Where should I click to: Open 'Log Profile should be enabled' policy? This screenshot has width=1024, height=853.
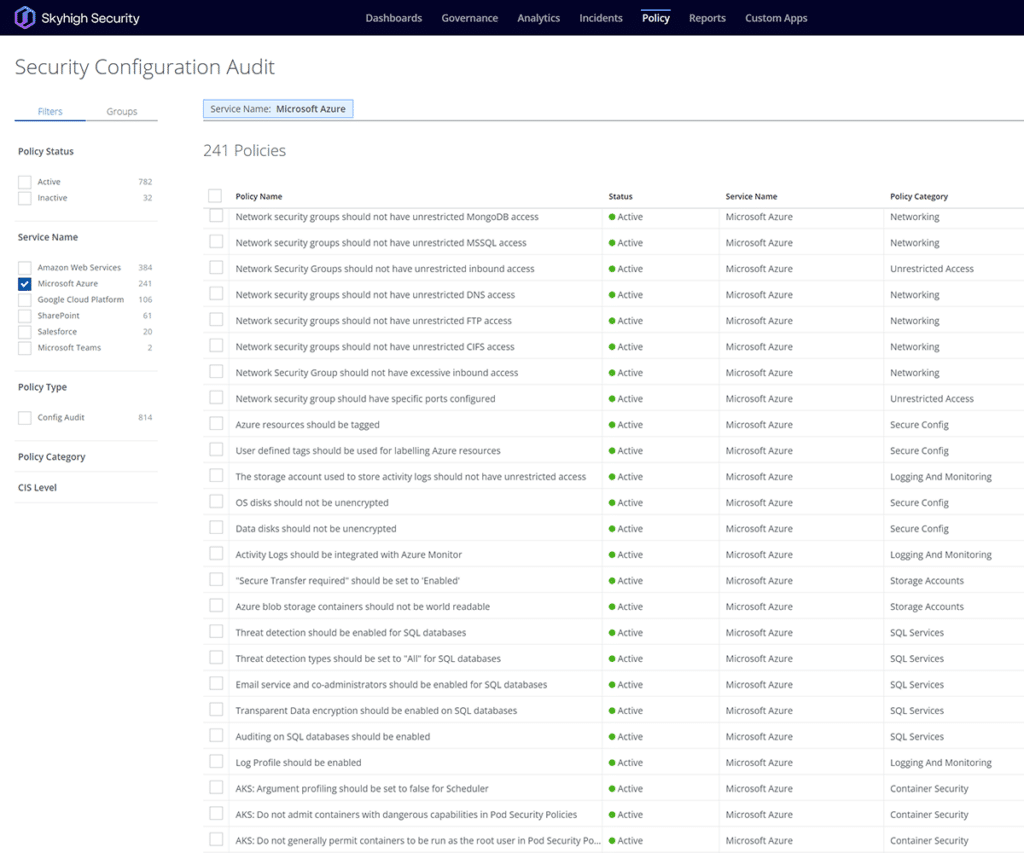click(x=298, y=763)
